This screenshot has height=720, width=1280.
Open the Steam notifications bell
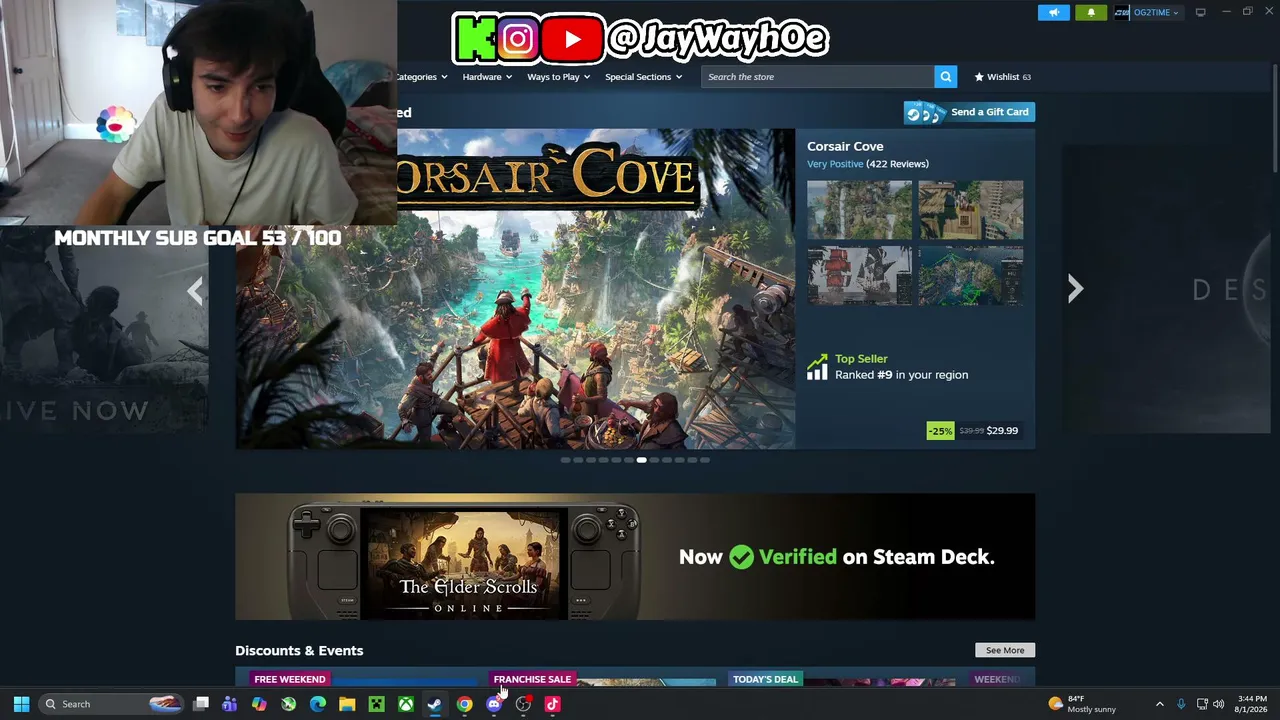[1091, 12]
